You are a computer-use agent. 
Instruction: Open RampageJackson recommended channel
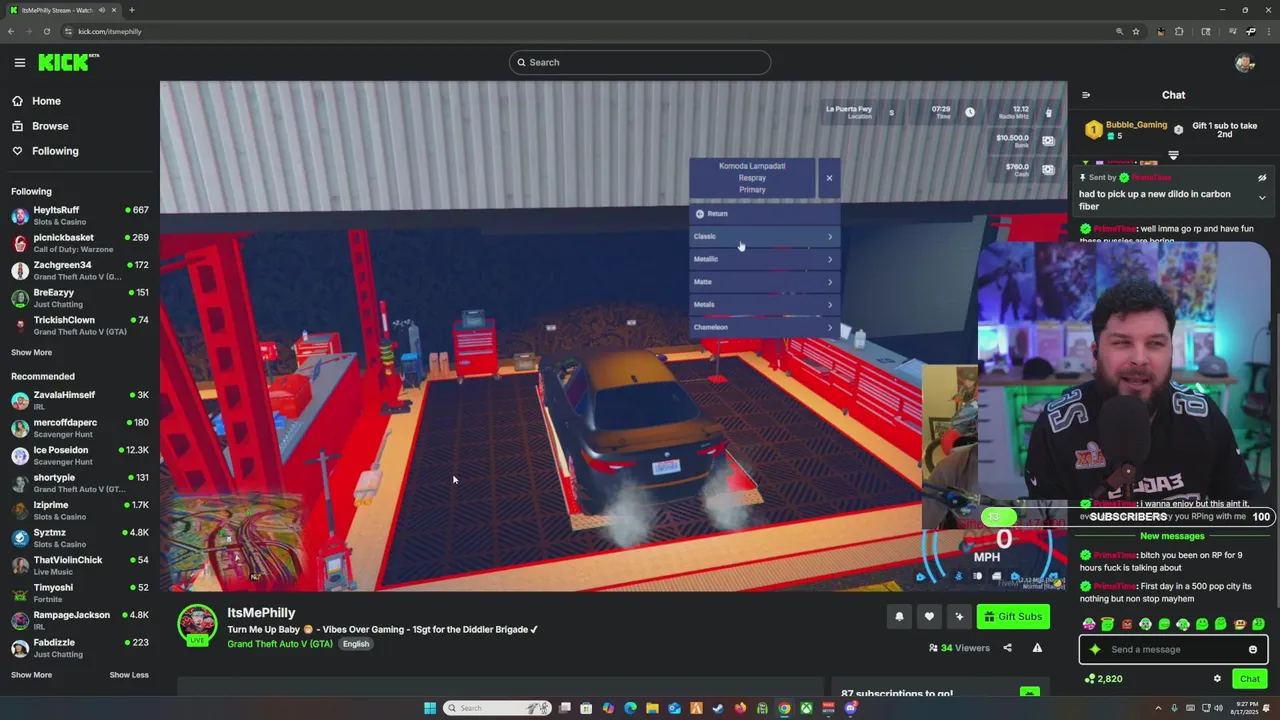tap(80, 620)
